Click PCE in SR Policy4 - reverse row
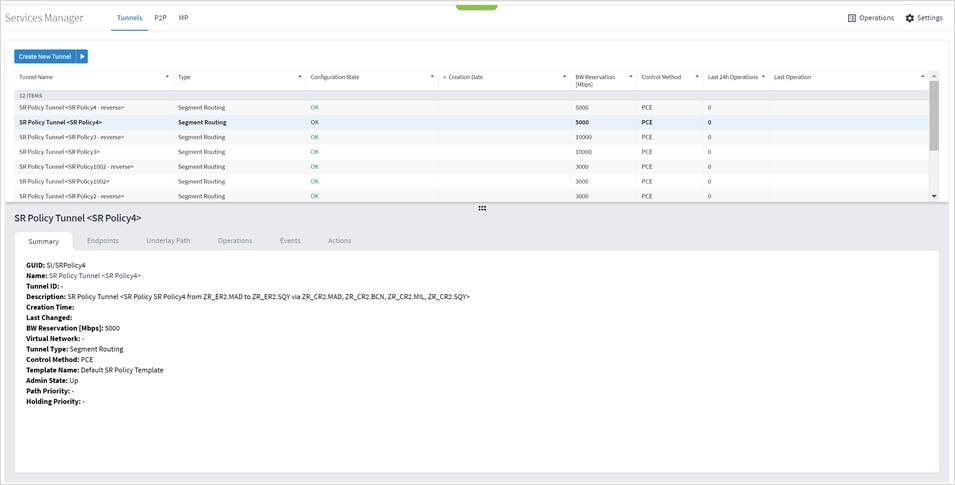This screenshot has width=955, height=485. 647,108
